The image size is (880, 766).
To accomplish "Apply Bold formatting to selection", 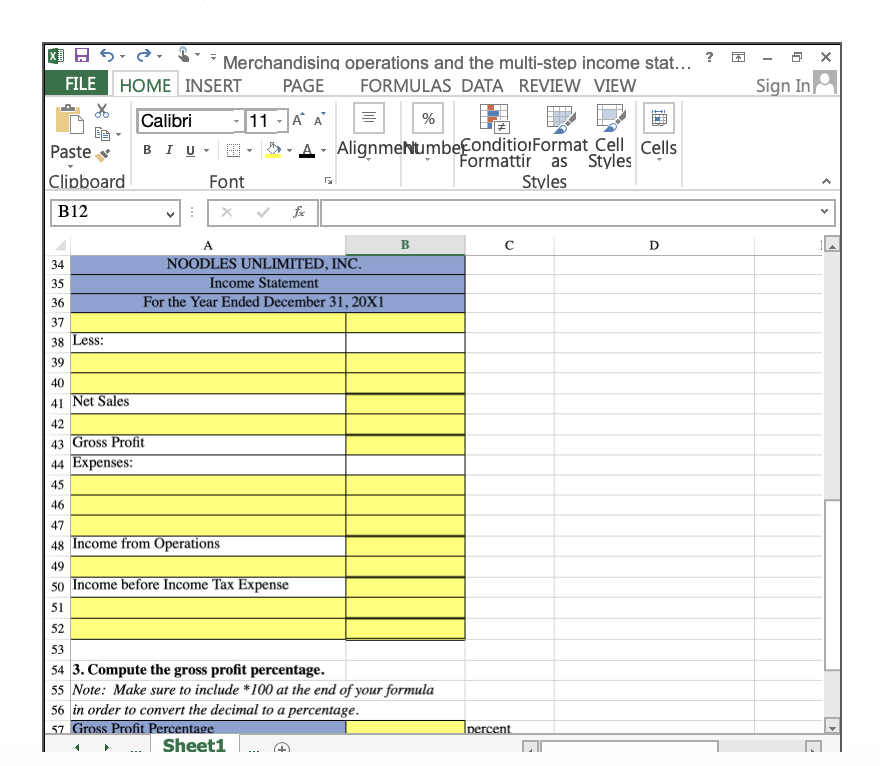I will [x=146, y=148].
